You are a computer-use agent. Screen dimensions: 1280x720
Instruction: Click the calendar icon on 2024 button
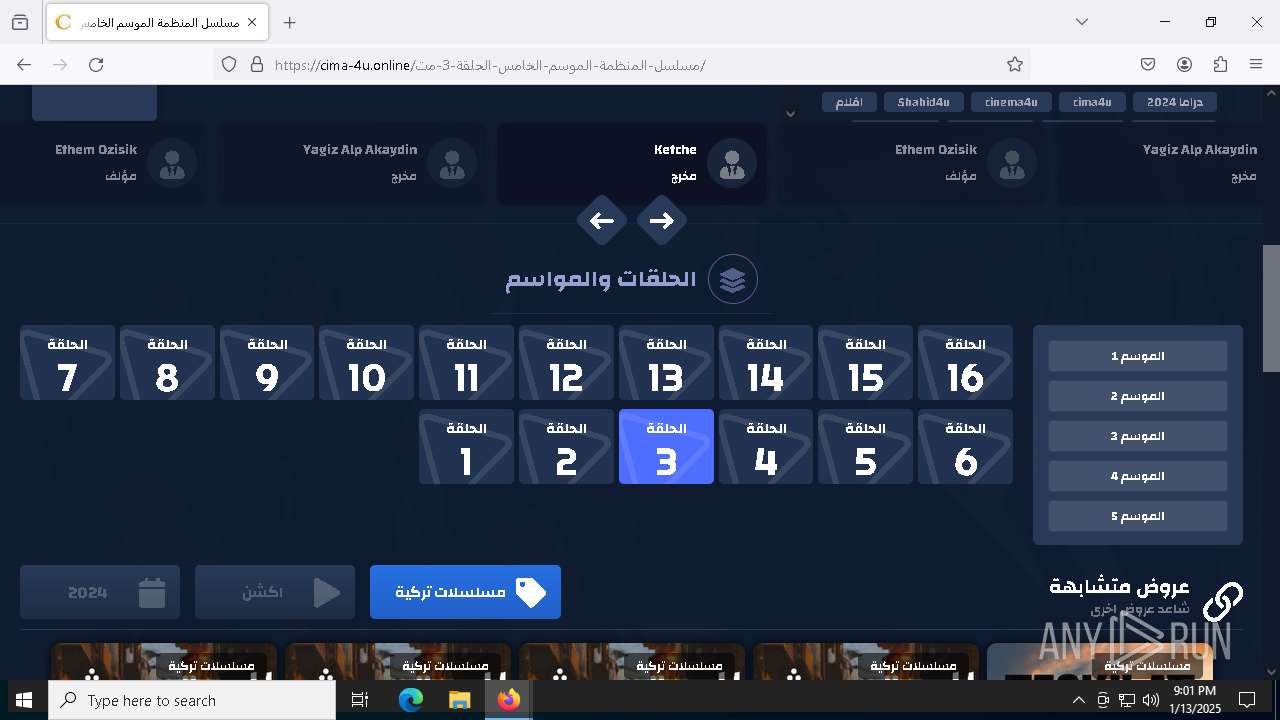(x=152, y=592)
